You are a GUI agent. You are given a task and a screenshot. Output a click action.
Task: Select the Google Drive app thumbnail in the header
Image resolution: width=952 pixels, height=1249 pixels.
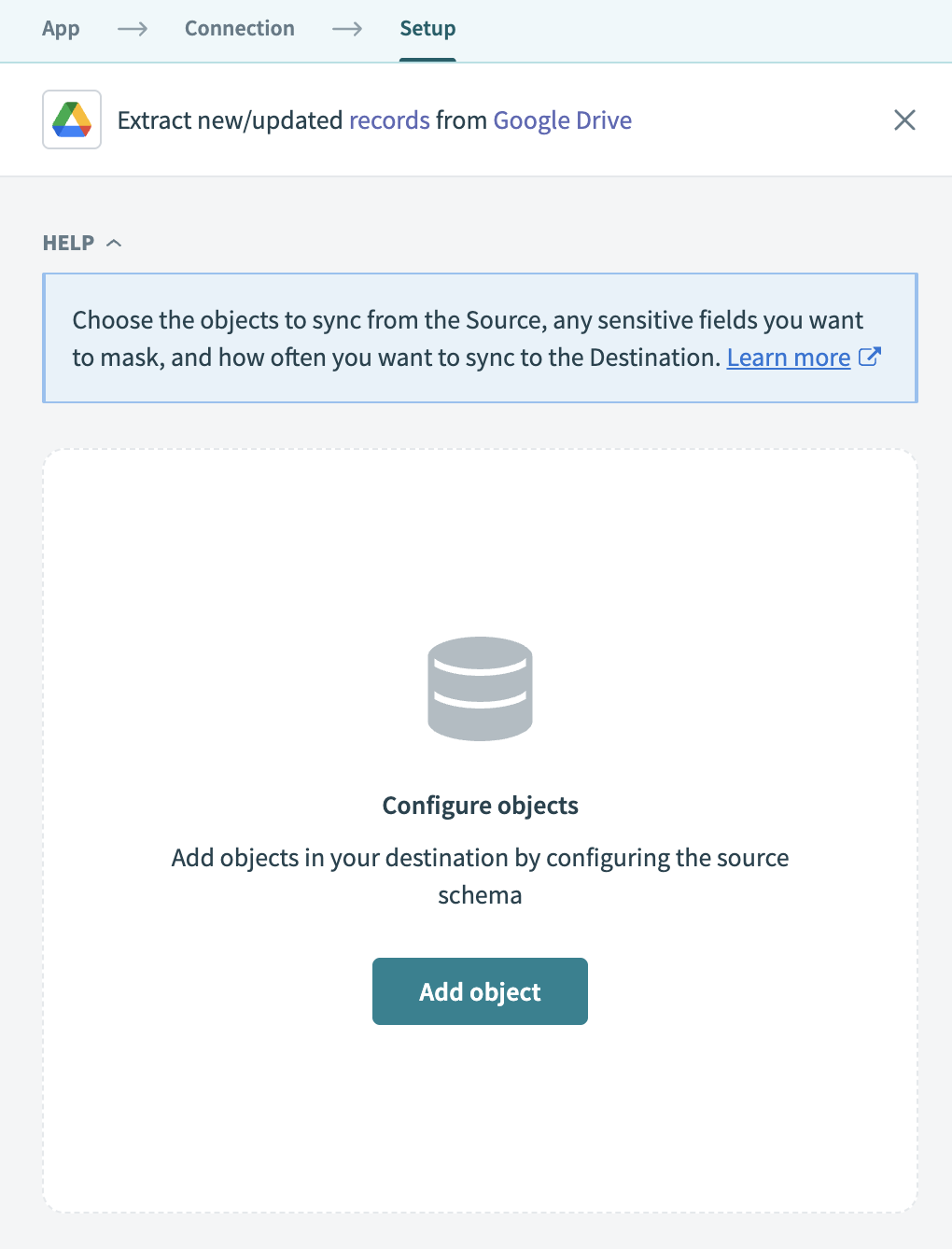[x=71, y=119]
